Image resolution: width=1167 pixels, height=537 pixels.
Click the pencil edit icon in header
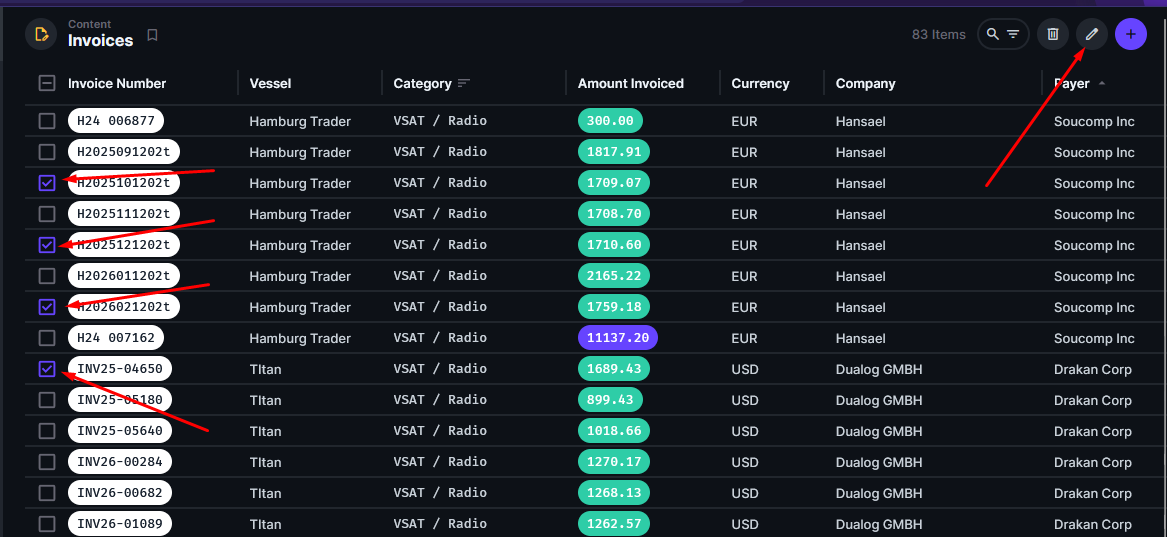(1092, 34)
